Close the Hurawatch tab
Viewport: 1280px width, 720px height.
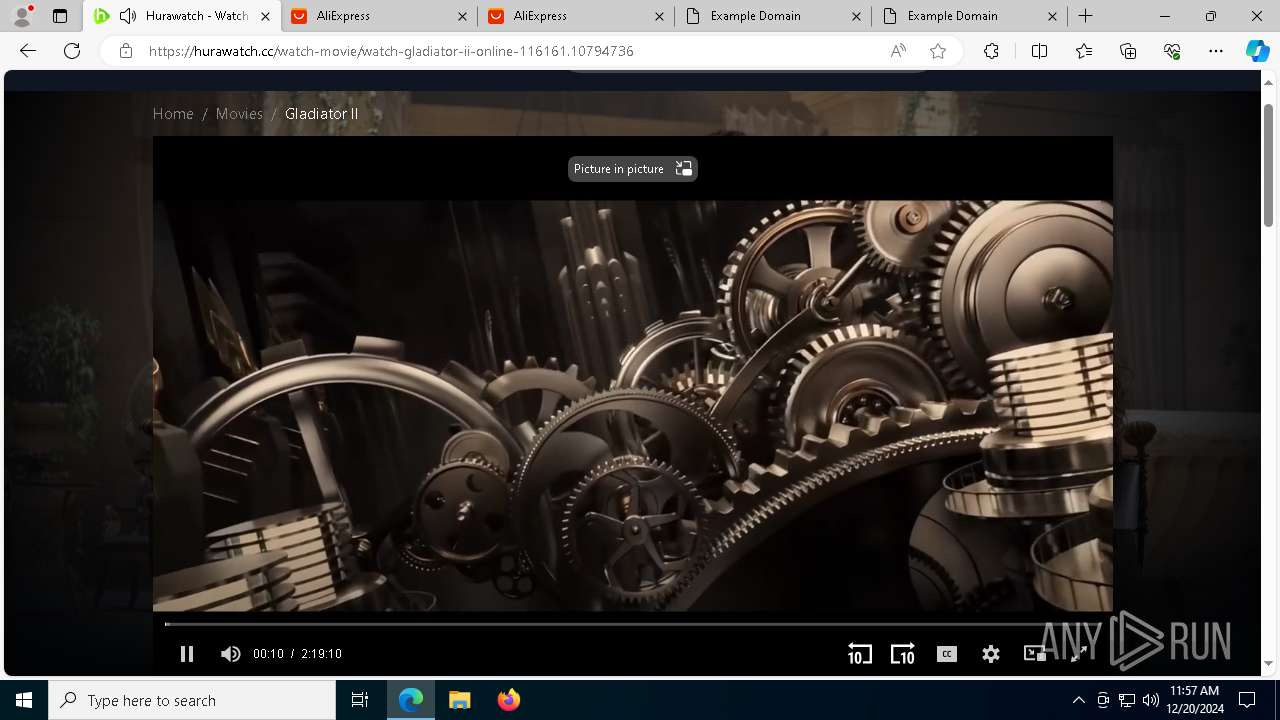265,16
